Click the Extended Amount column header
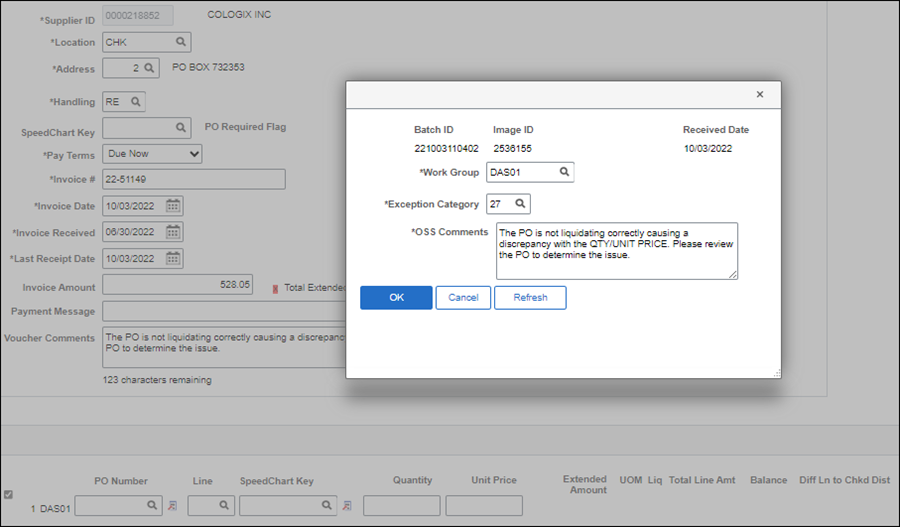This screenshot has width=900, height=527. [x=585, y=485]
